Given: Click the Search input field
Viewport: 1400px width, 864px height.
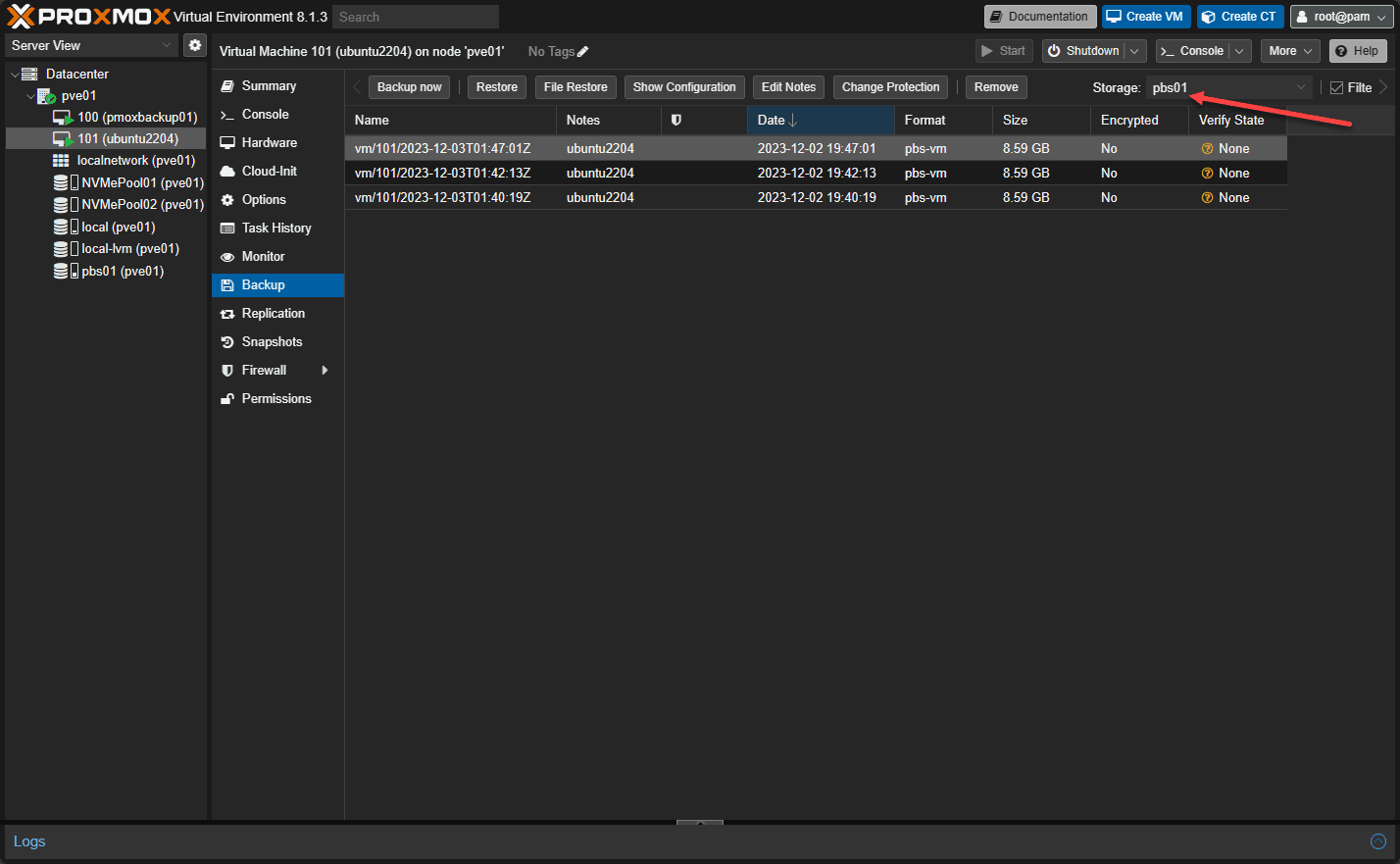Looking at the screenshot, I should click(x=416, y=17).
